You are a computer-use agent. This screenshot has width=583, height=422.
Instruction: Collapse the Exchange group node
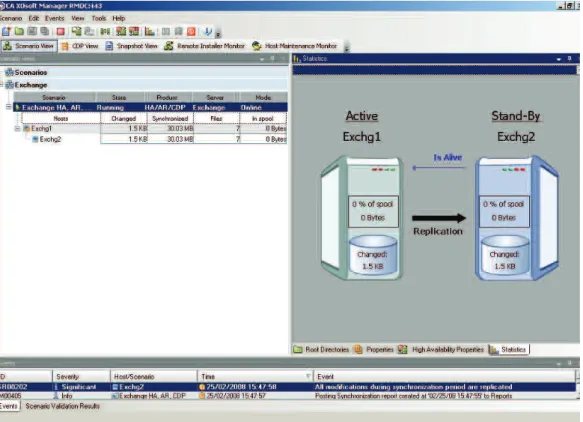[1, 85]
